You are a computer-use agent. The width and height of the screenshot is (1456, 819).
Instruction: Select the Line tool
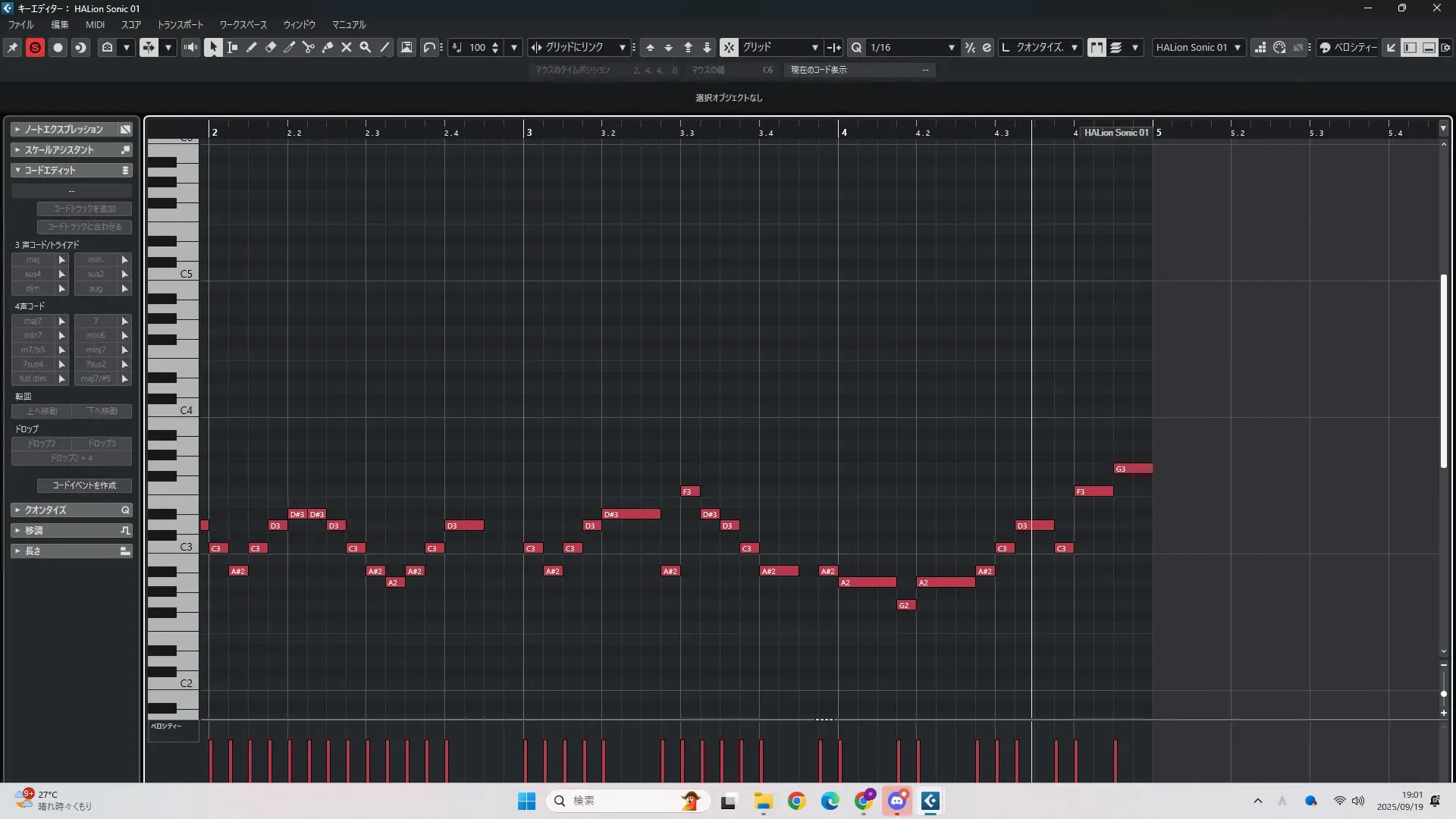[x=384, y=47]
